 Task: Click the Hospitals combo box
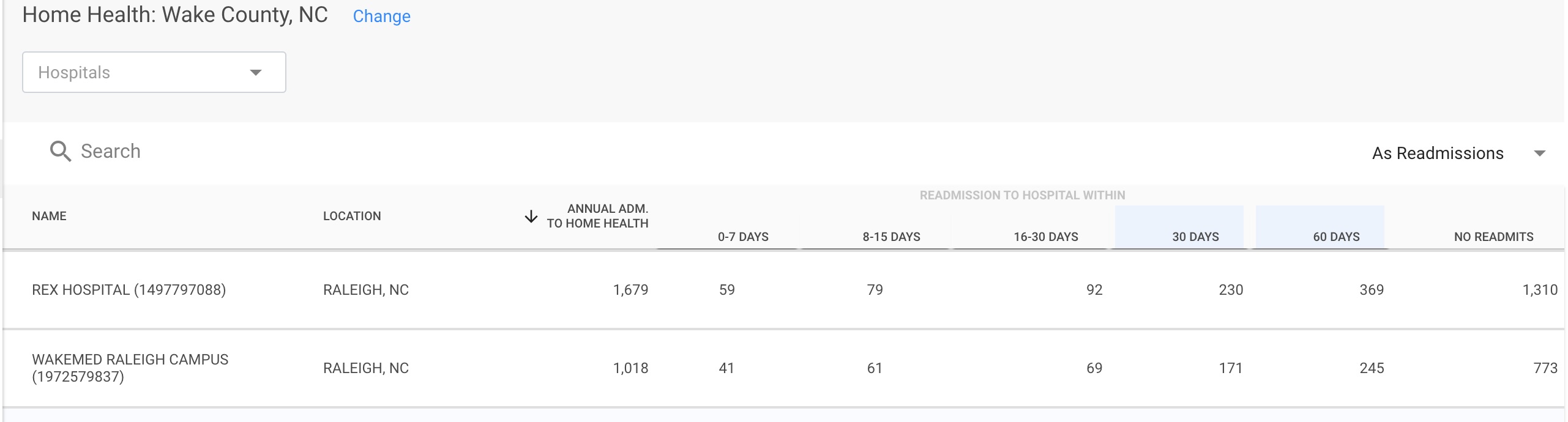(154, 72)
